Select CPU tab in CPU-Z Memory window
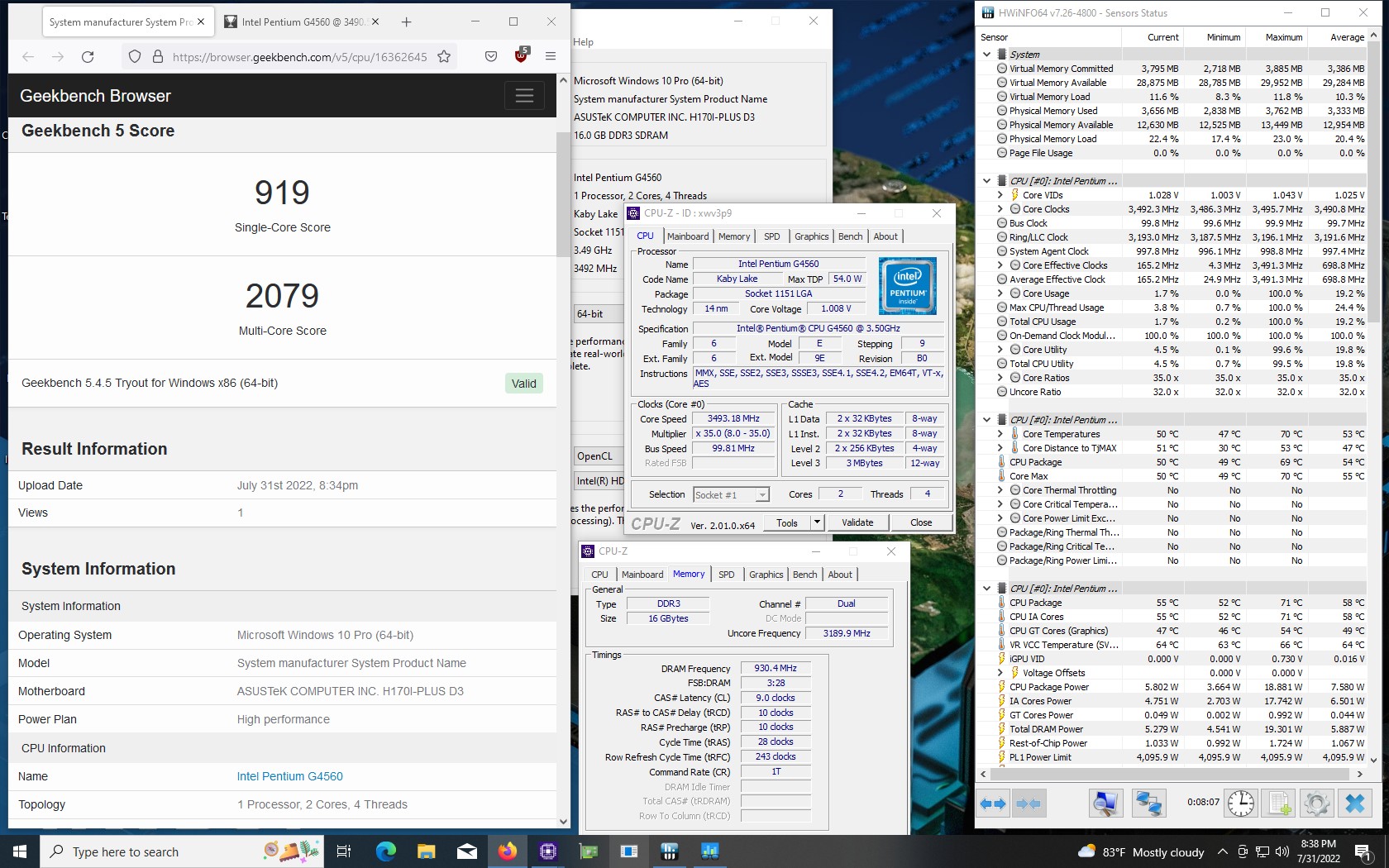This screenshot has width=1389, height=868. coord(599,575)
